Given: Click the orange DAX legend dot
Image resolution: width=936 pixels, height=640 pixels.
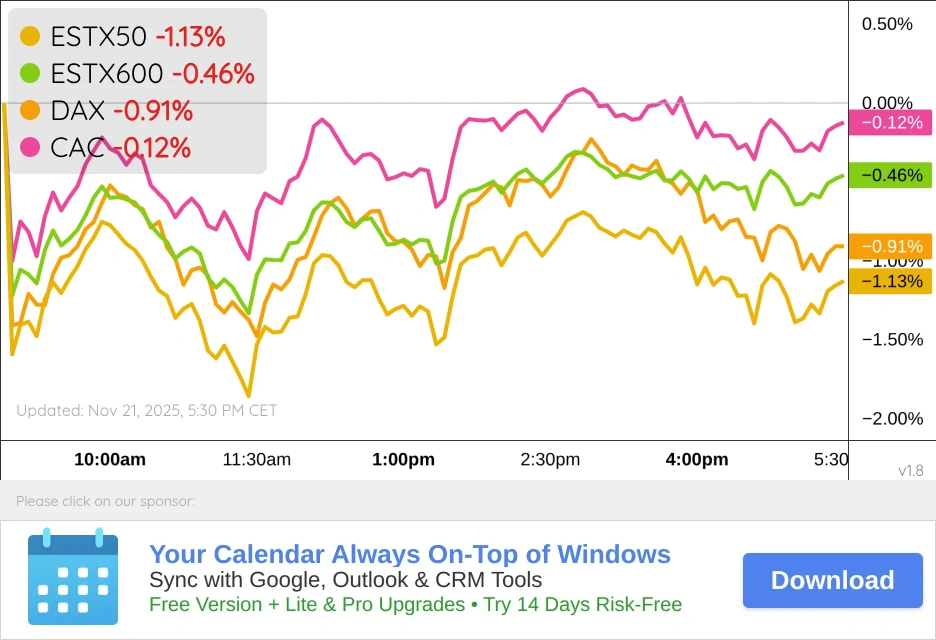Looking at the screenshot, I should point(30,111).
